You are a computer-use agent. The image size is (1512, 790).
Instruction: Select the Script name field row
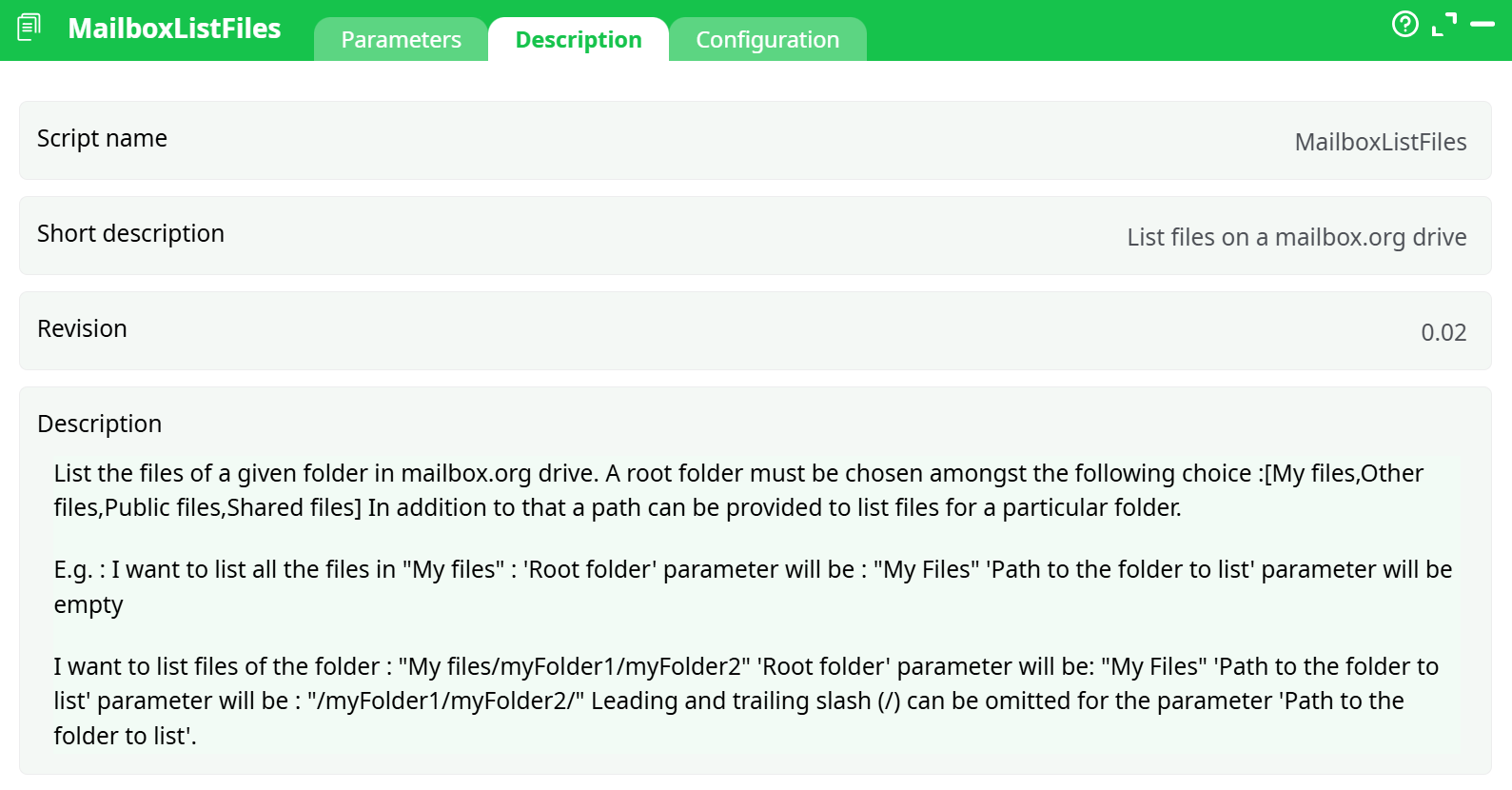click(102, 139)
